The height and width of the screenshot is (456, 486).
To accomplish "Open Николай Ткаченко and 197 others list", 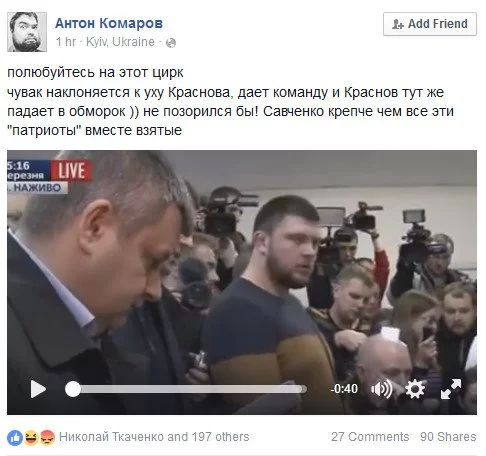I will 154,437.
